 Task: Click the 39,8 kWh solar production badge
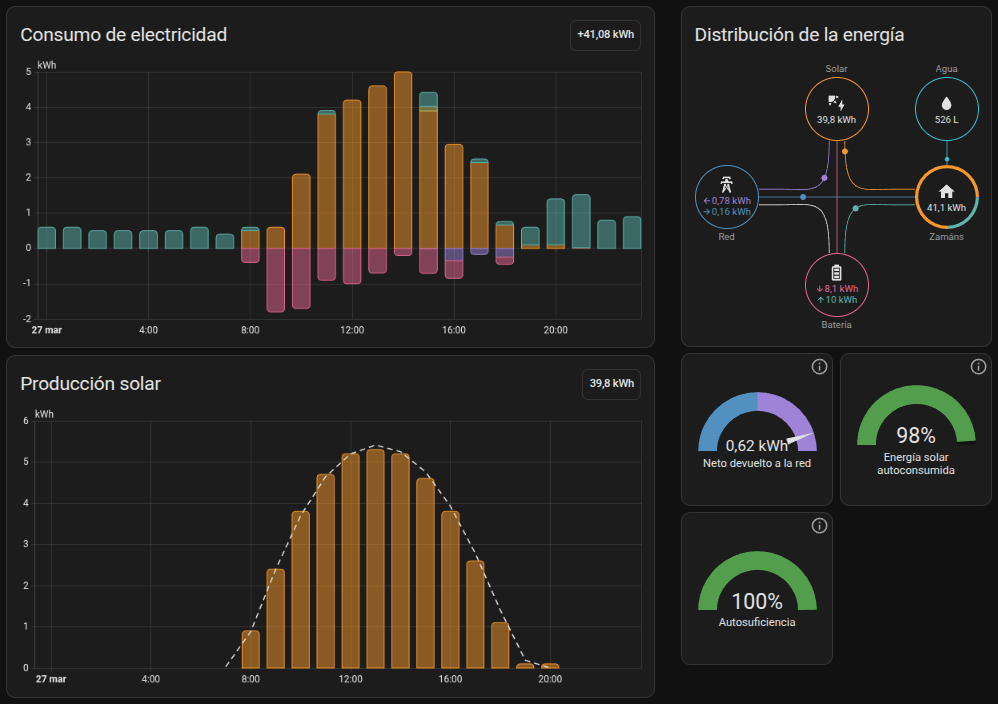click(611, 384)
